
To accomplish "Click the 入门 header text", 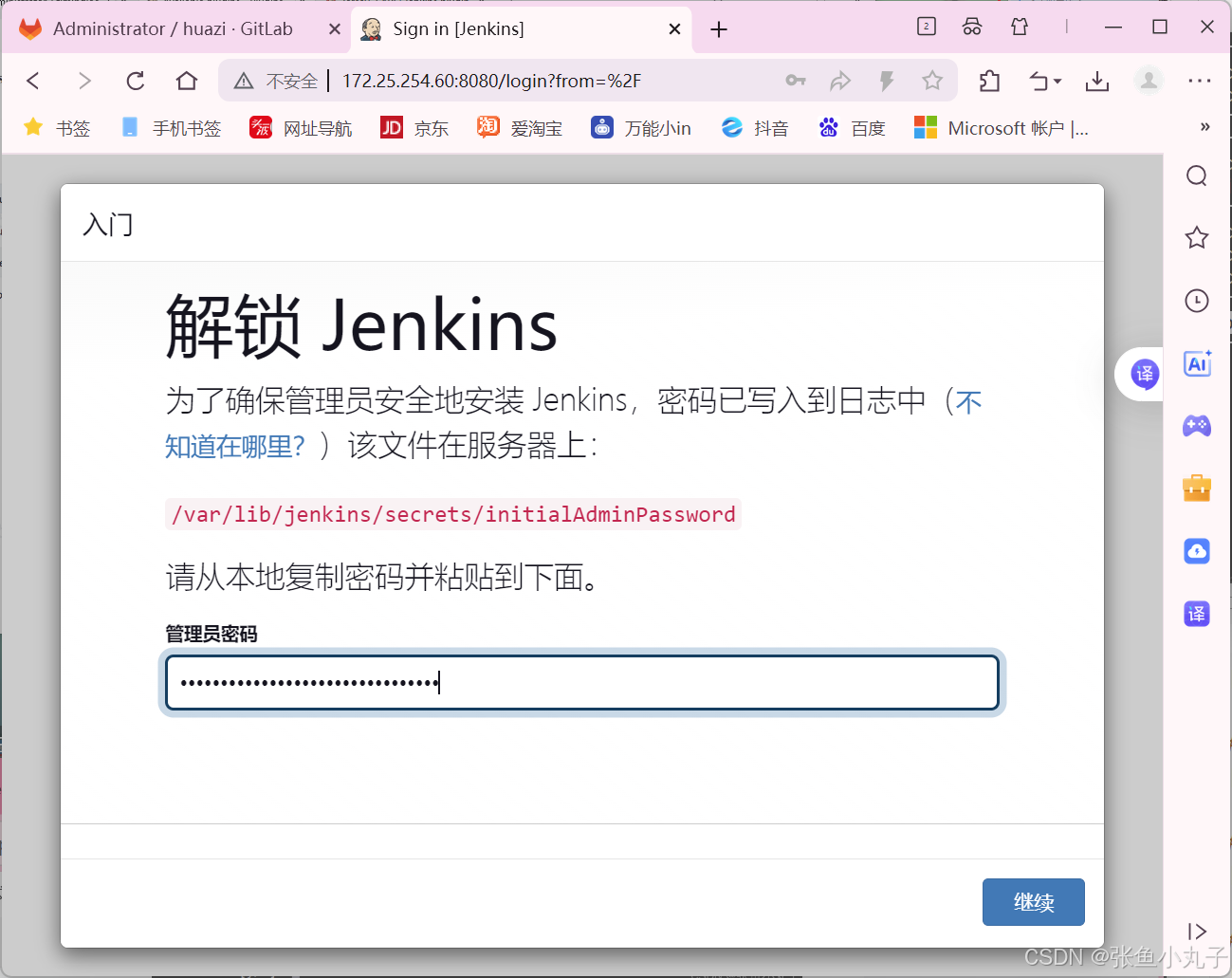I will (x=108, y=225).
